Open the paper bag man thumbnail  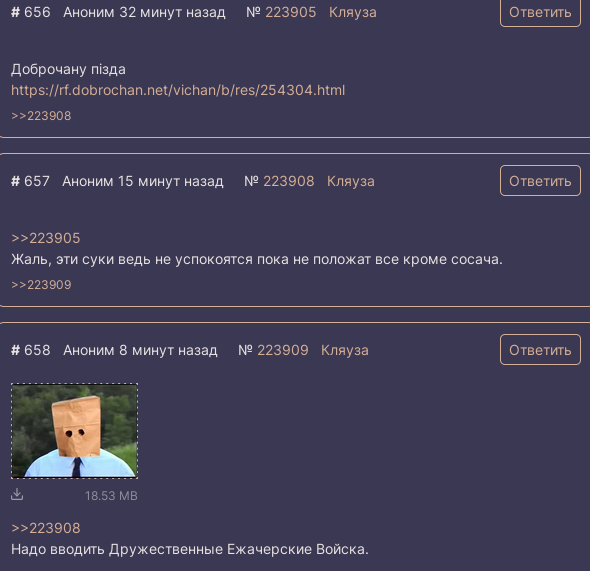pos(75,431)
